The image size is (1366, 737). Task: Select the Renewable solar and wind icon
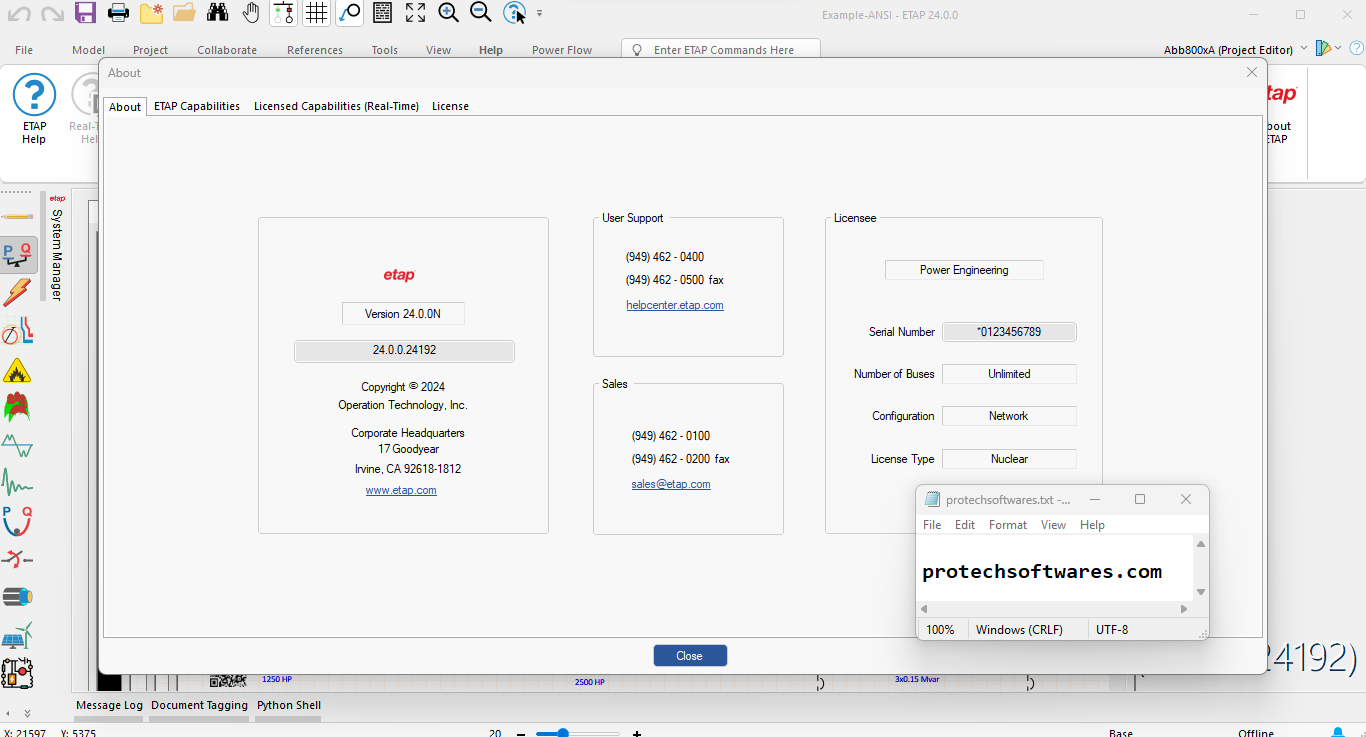coord(18,635)
